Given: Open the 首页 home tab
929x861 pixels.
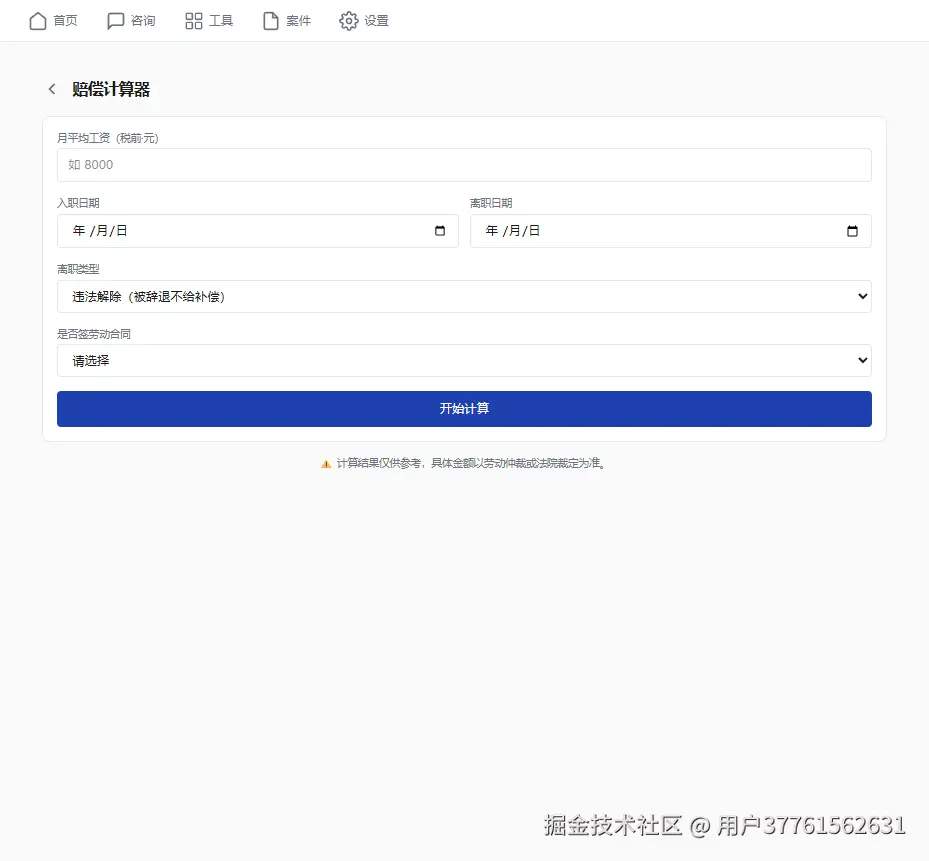Looking at the screenshot, I should pos(53,21).
